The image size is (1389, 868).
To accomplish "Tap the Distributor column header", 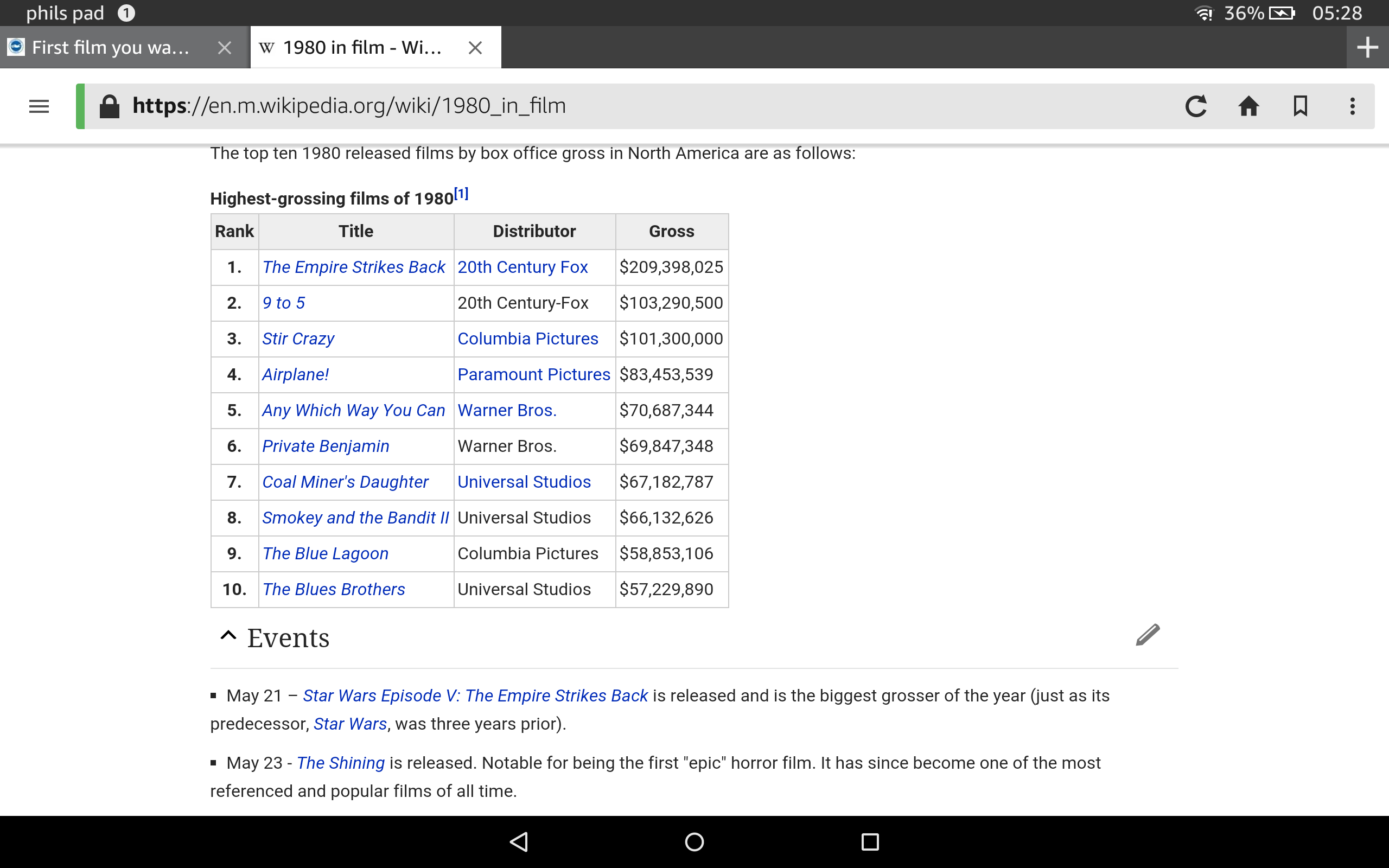I will pyautogui.click(x=534, y=231).
